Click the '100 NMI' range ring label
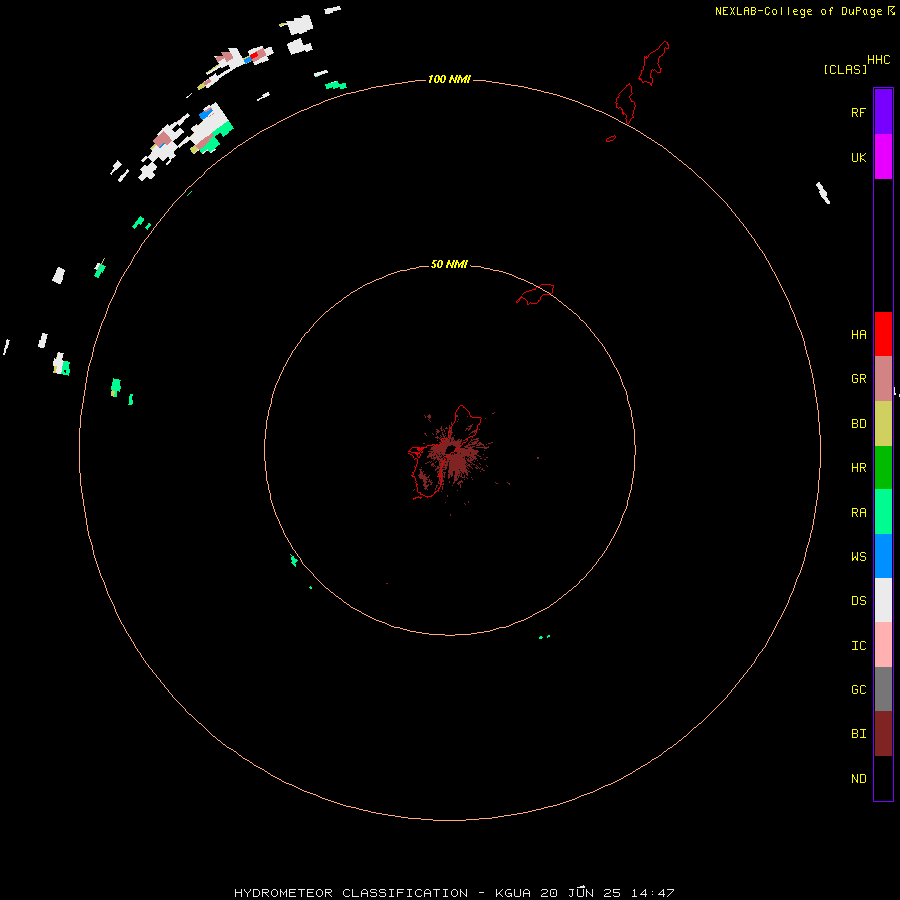The width and height of the screenshot is (900, 900). pyautogui.click(x=449, y=79)
